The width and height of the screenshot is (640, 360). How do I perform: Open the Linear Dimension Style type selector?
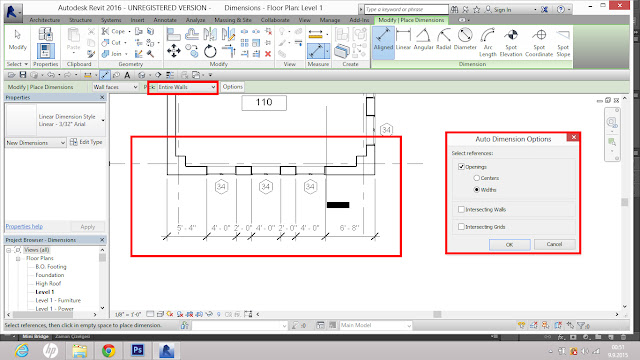(56, 120)
